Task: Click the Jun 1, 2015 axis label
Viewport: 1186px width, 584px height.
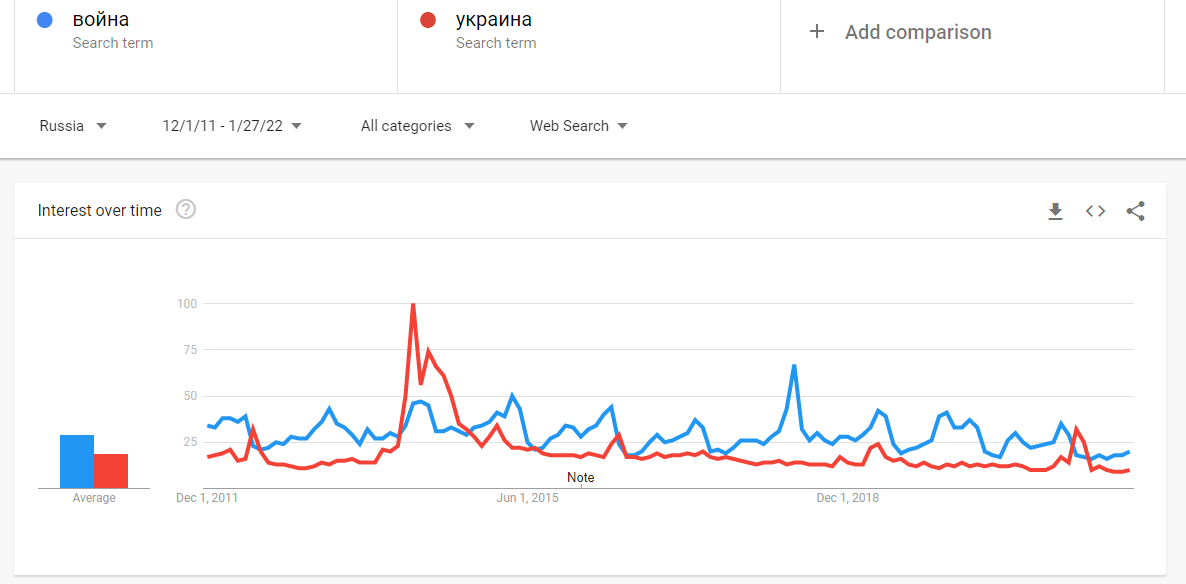Action: (x=528, y=498)
